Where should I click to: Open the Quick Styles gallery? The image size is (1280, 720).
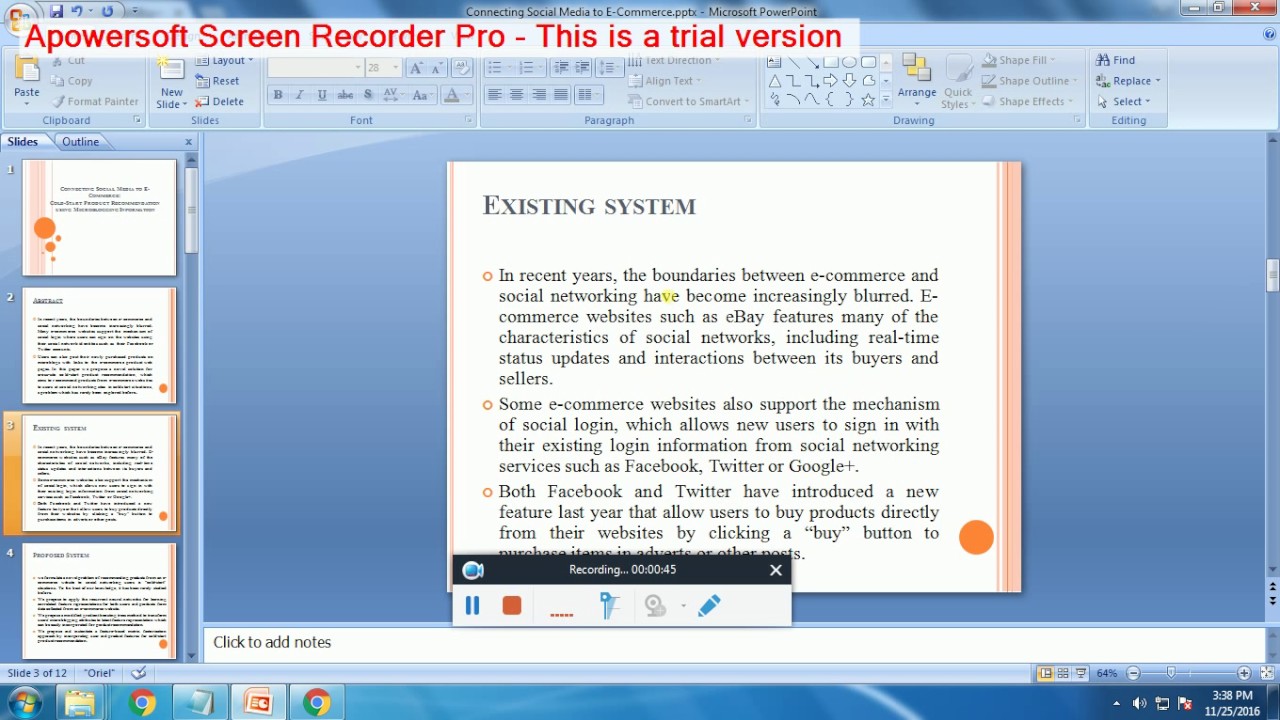(x=957, y=79)
